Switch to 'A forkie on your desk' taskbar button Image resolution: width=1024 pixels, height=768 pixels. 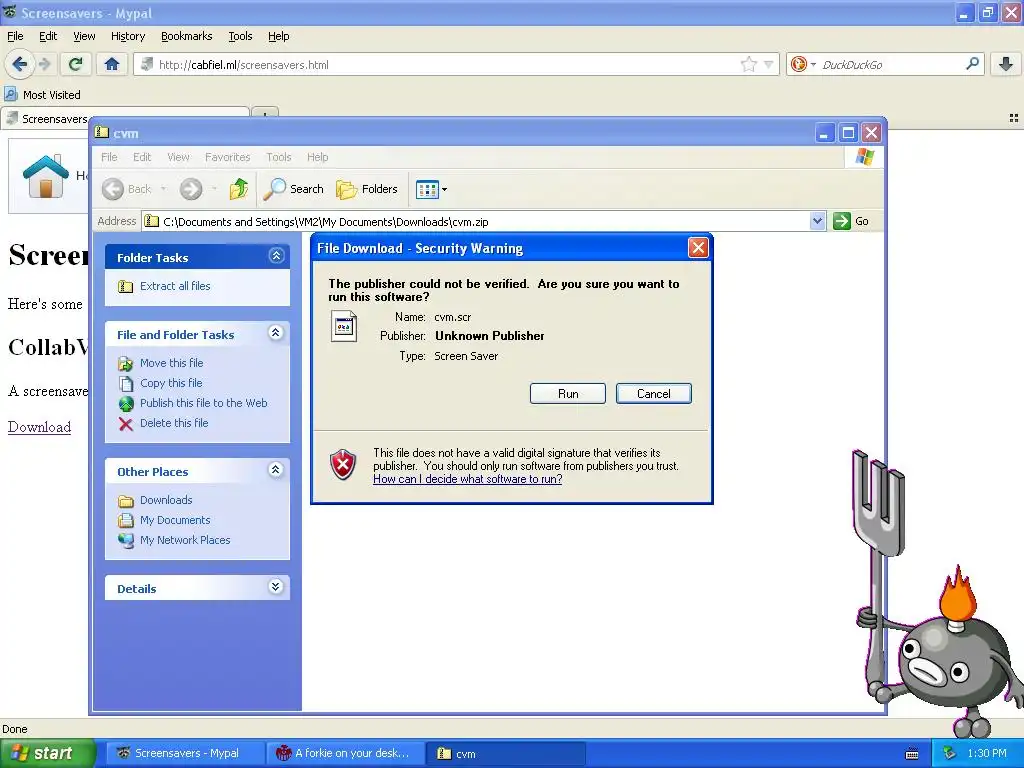346,754
